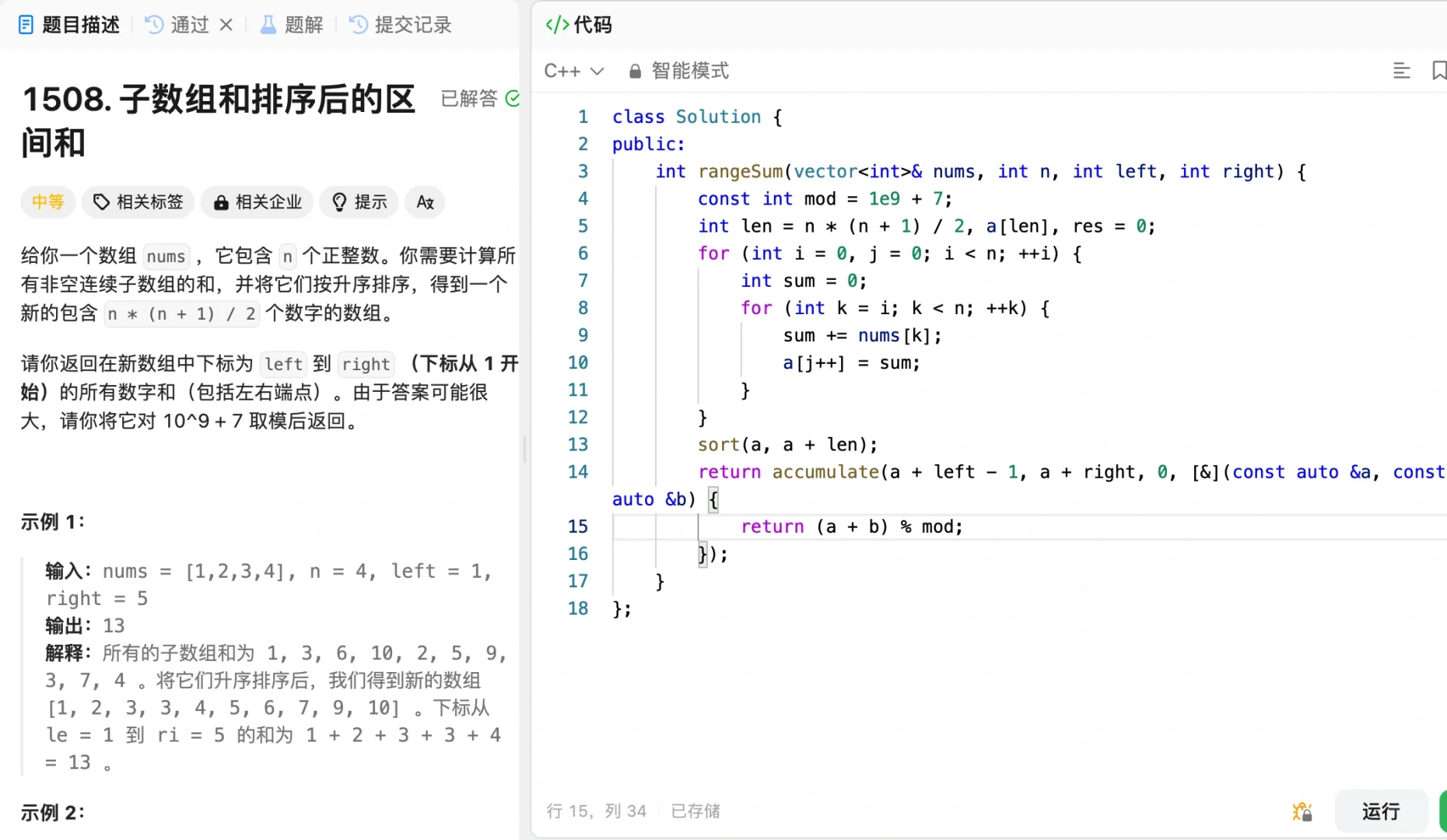The image size is (1447, 840).
Task: Click the code brackets icon beside 代码
Action: (557, 25)
